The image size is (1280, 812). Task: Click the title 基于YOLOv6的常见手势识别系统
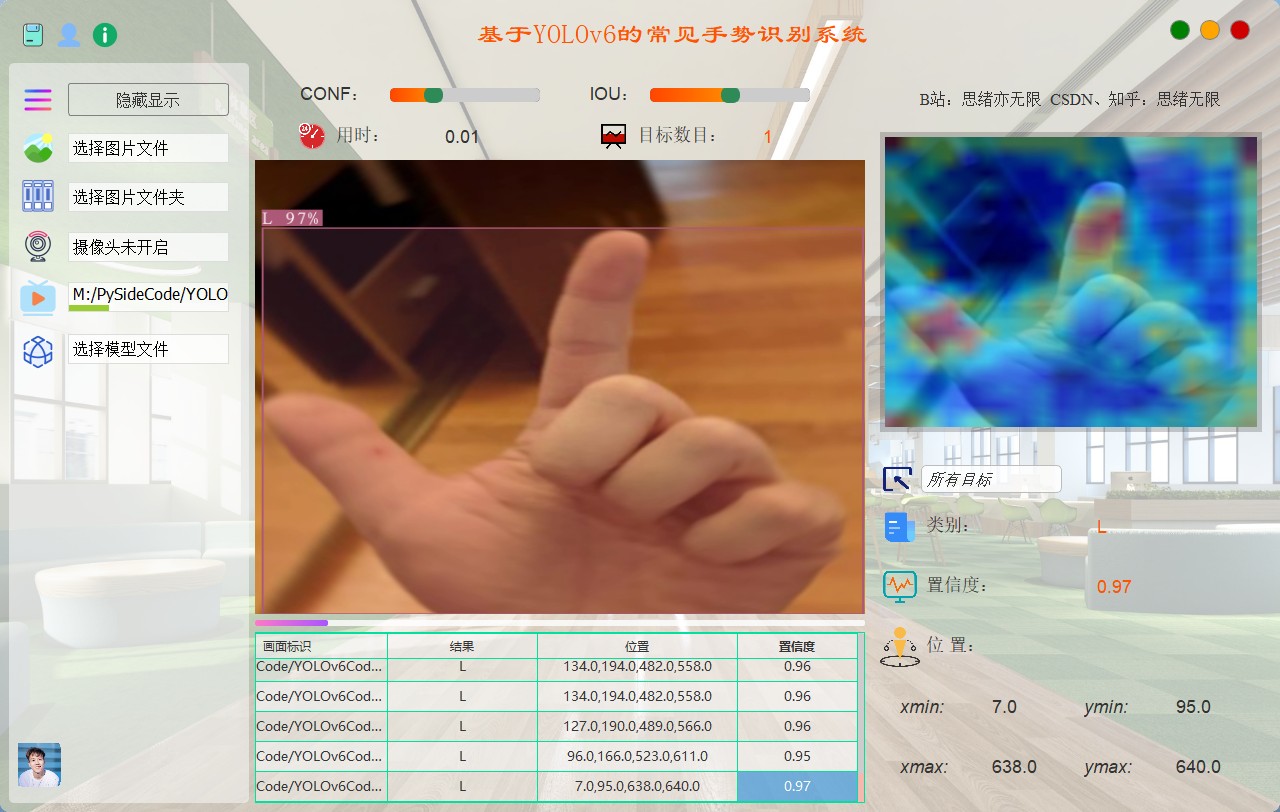point(672,34)
